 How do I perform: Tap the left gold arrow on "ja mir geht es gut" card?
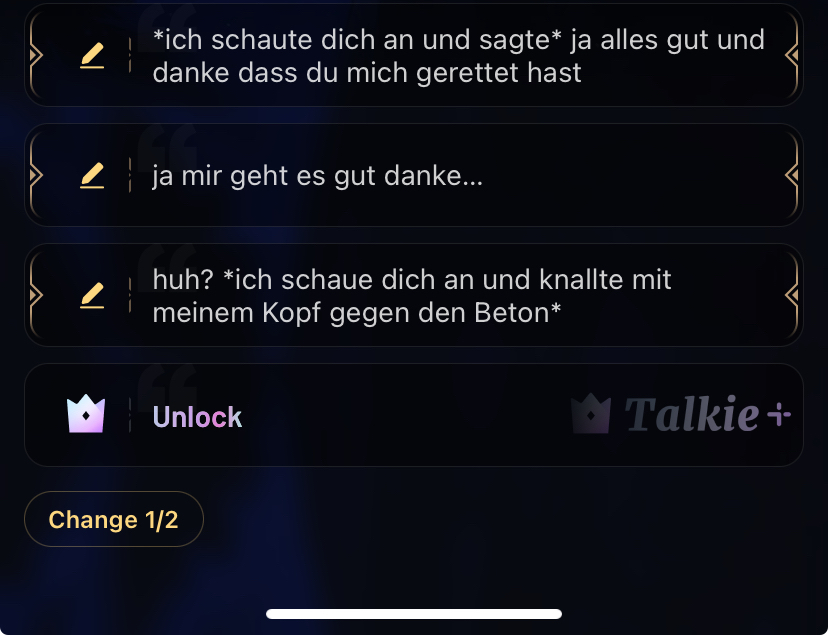pos(35,175)
